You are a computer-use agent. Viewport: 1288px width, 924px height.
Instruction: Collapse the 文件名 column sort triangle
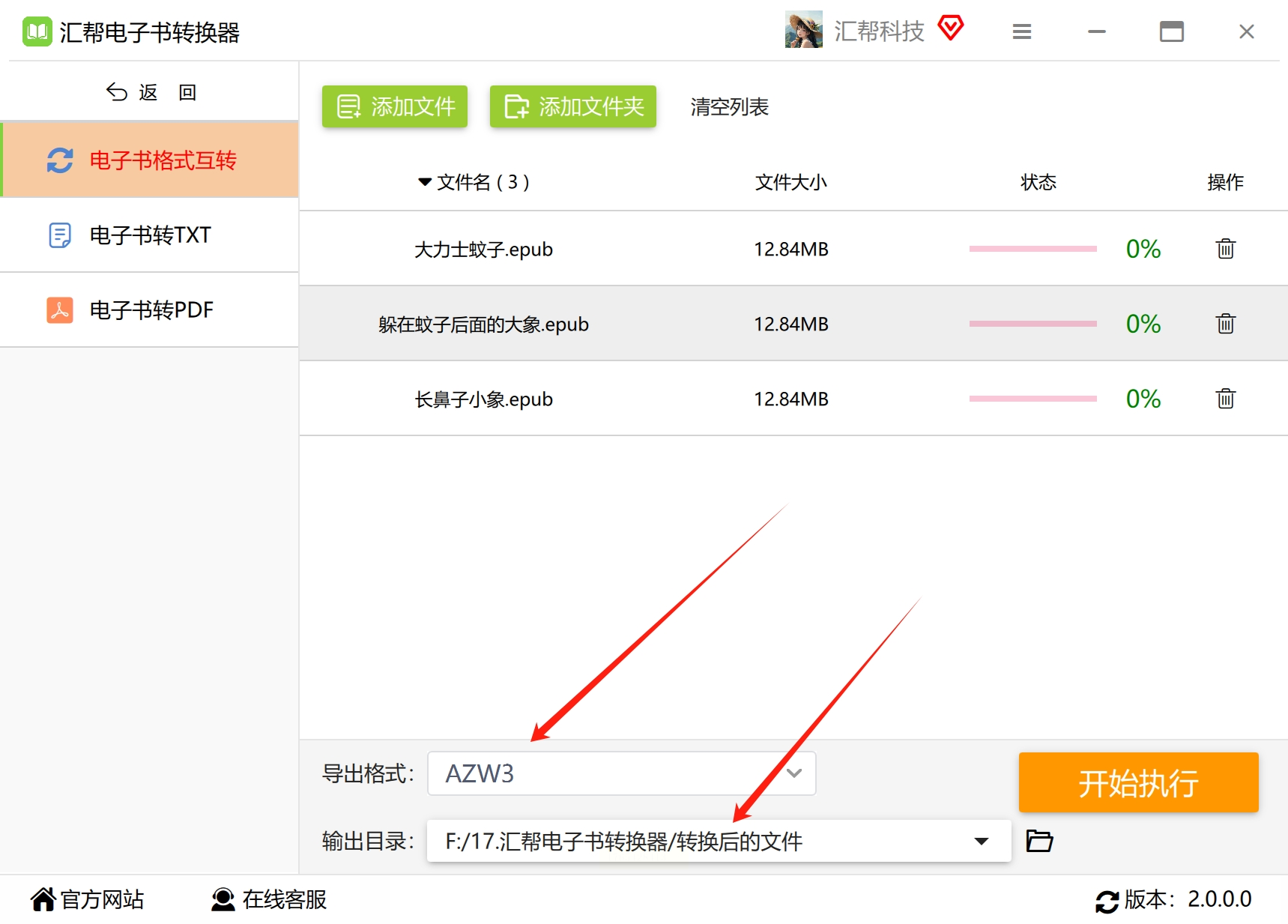click(x=425, y=182)
